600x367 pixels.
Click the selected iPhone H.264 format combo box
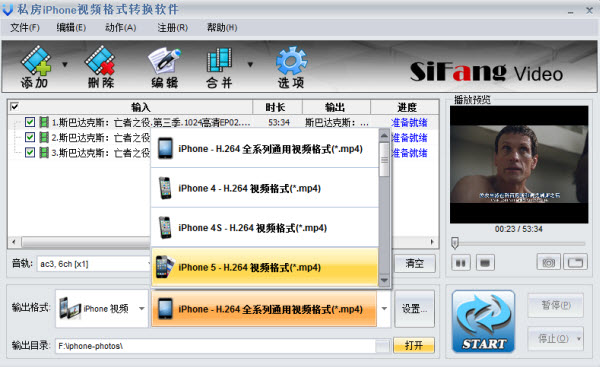coord(264,309)
